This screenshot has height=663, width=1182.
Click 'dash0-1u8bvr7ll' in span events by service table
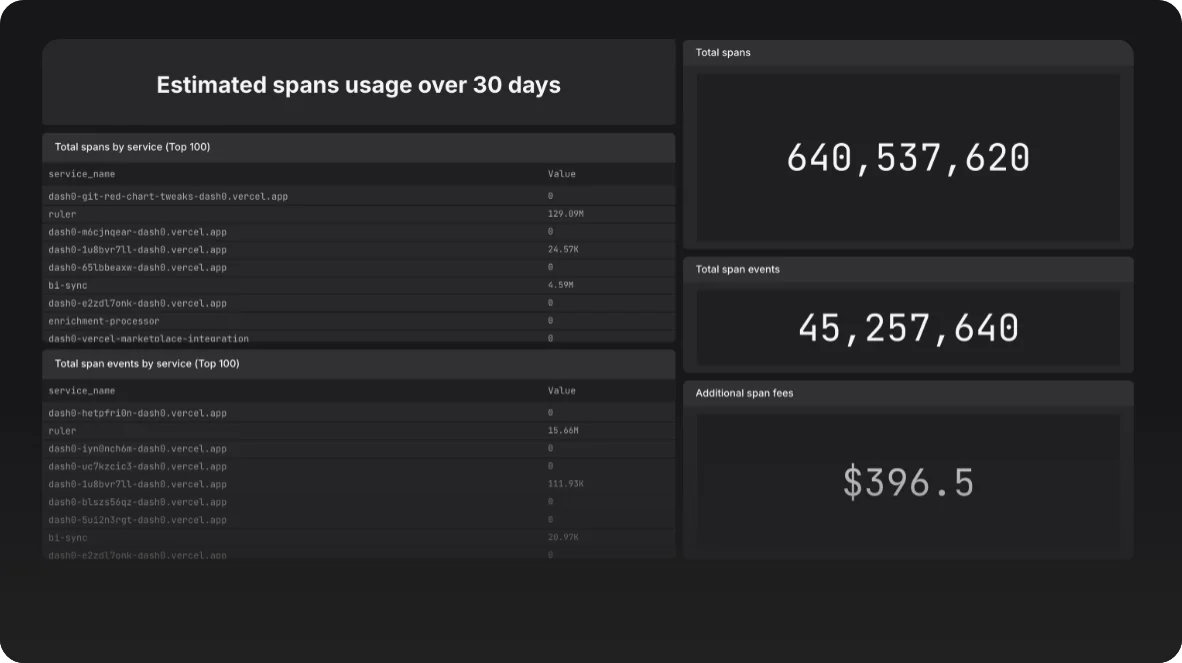coord(137,484)
